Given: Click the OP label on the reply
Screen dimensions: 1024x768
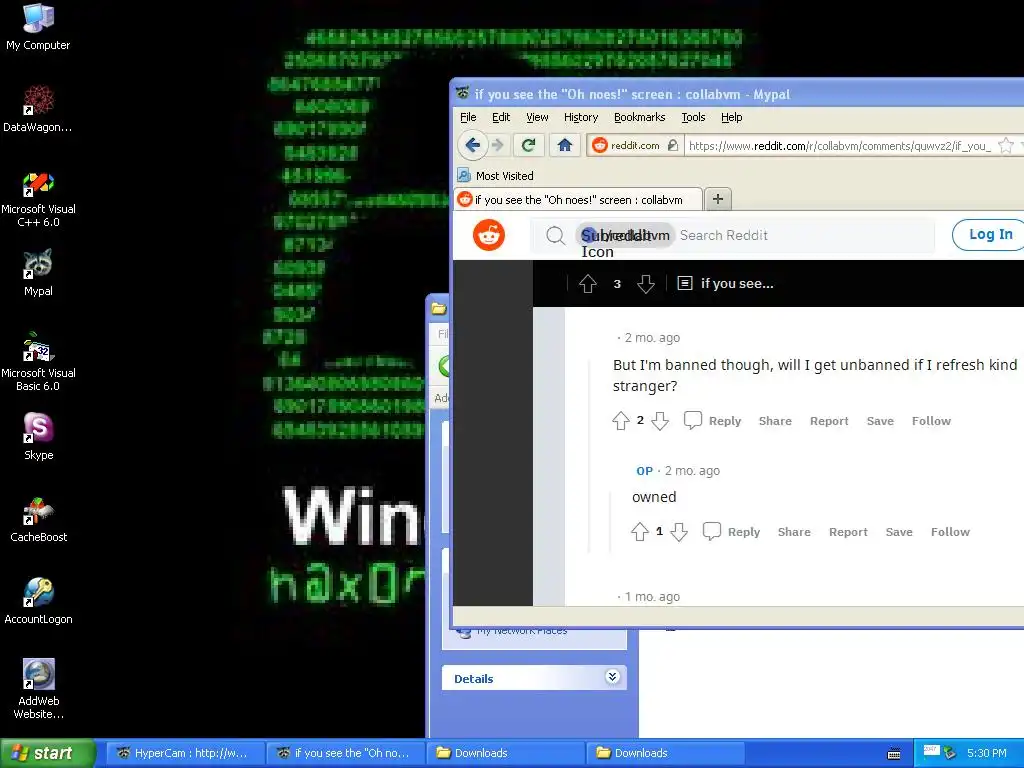Looking at the screenshot, I should click(645, 471).
